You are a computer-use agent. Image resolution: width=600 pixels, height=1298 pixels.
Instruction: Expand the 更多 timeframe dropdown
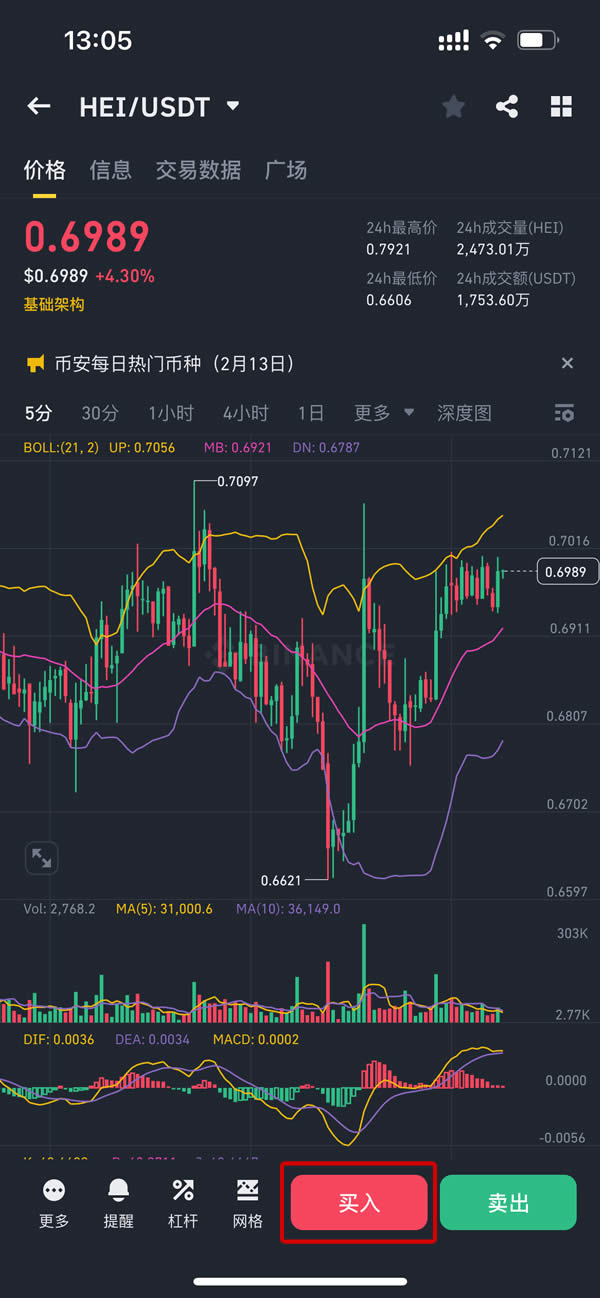[384, 413]
